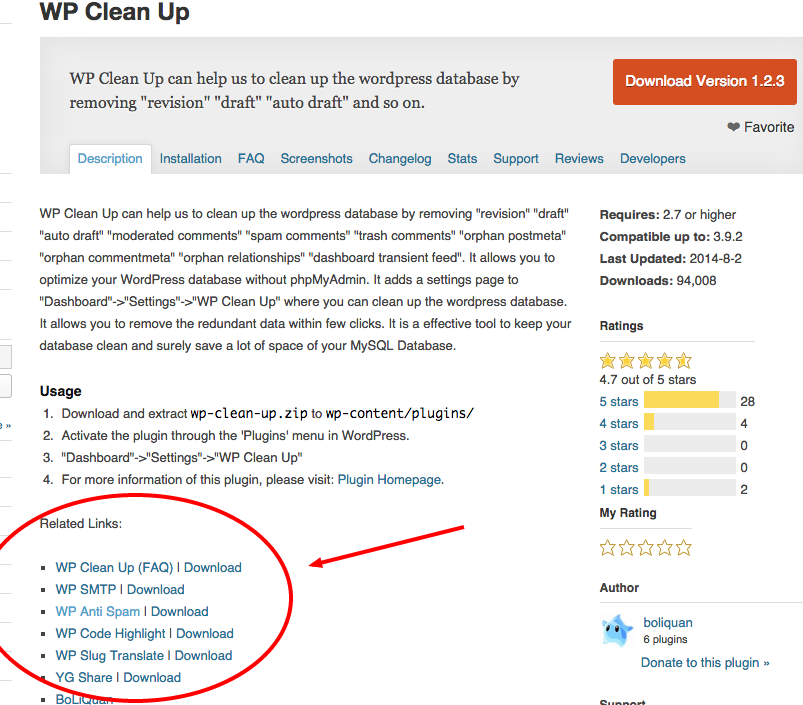The height and width of the screenshot is (705, 803).
Task: Open the Plugin Homepage link
Action: click(389, 480)
